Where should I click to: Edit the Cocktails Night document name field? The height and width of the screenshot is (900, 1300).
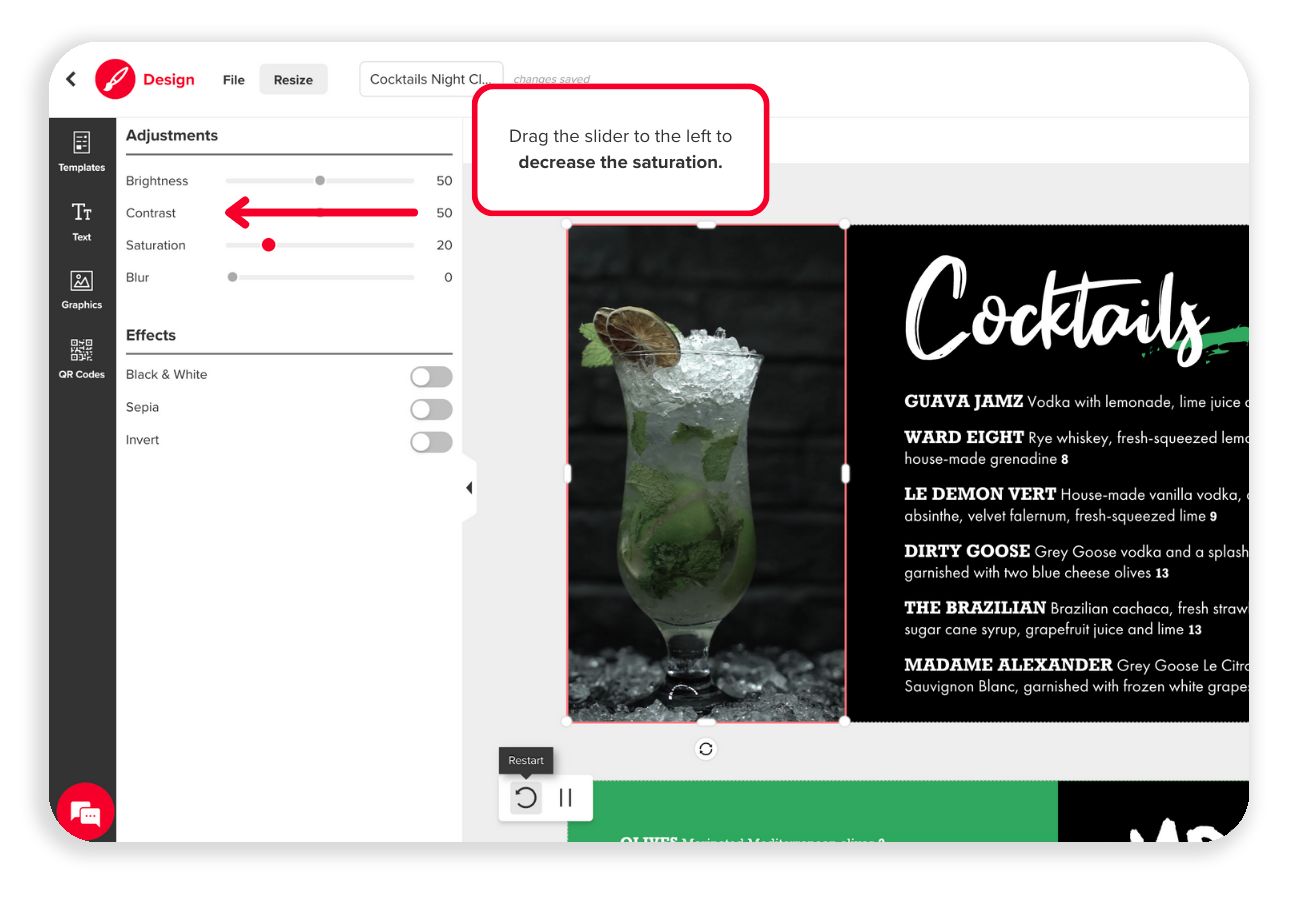tap(431, 79)
